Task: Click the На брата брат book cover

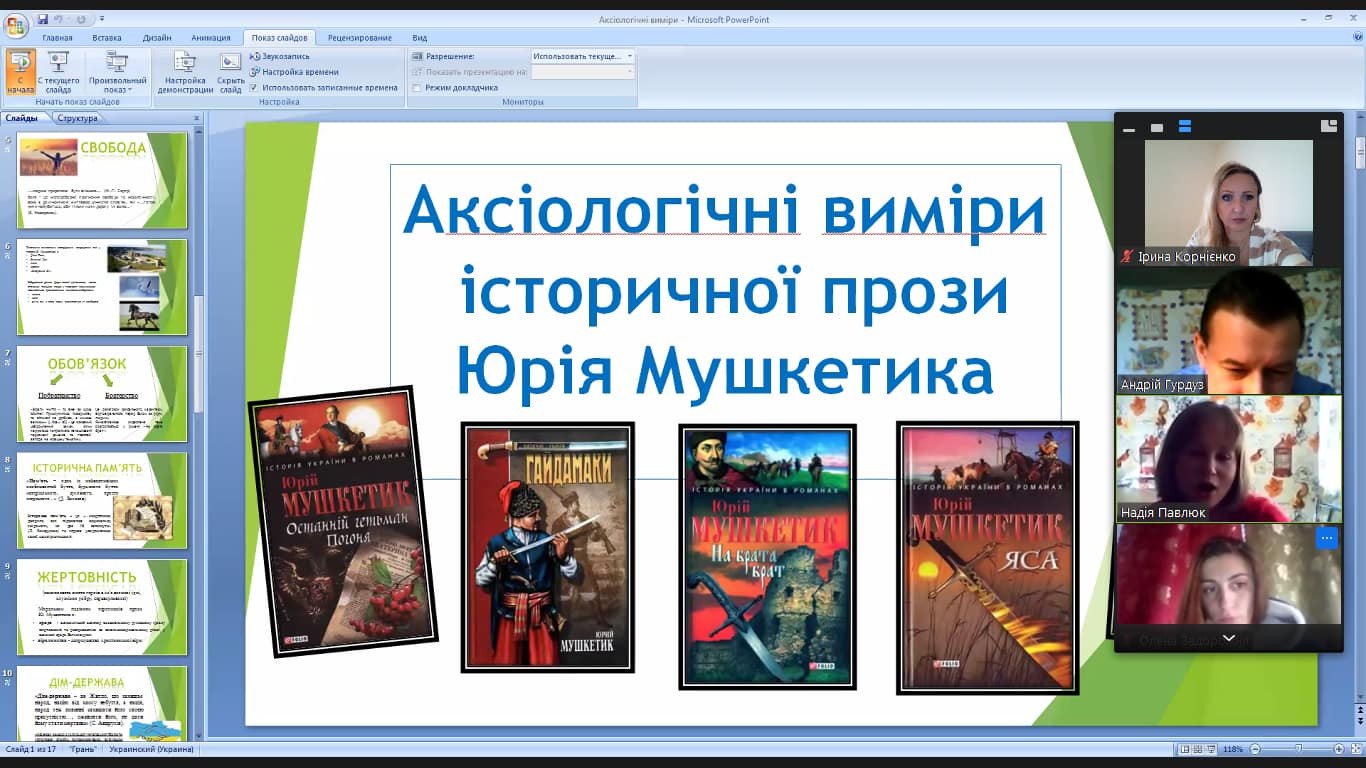Action: (768, 557)
